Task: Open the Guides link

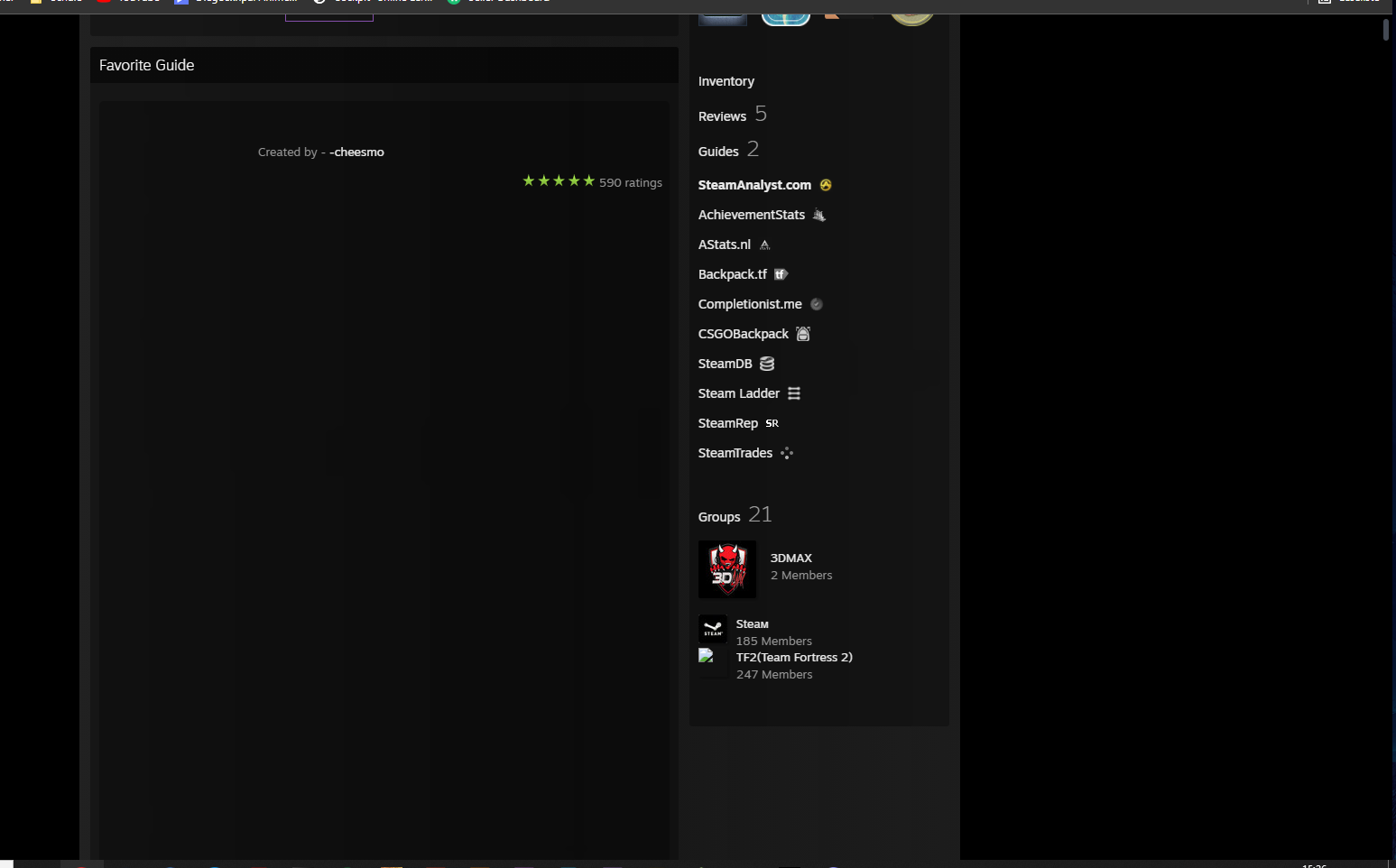Action: (x=718, y=152)
